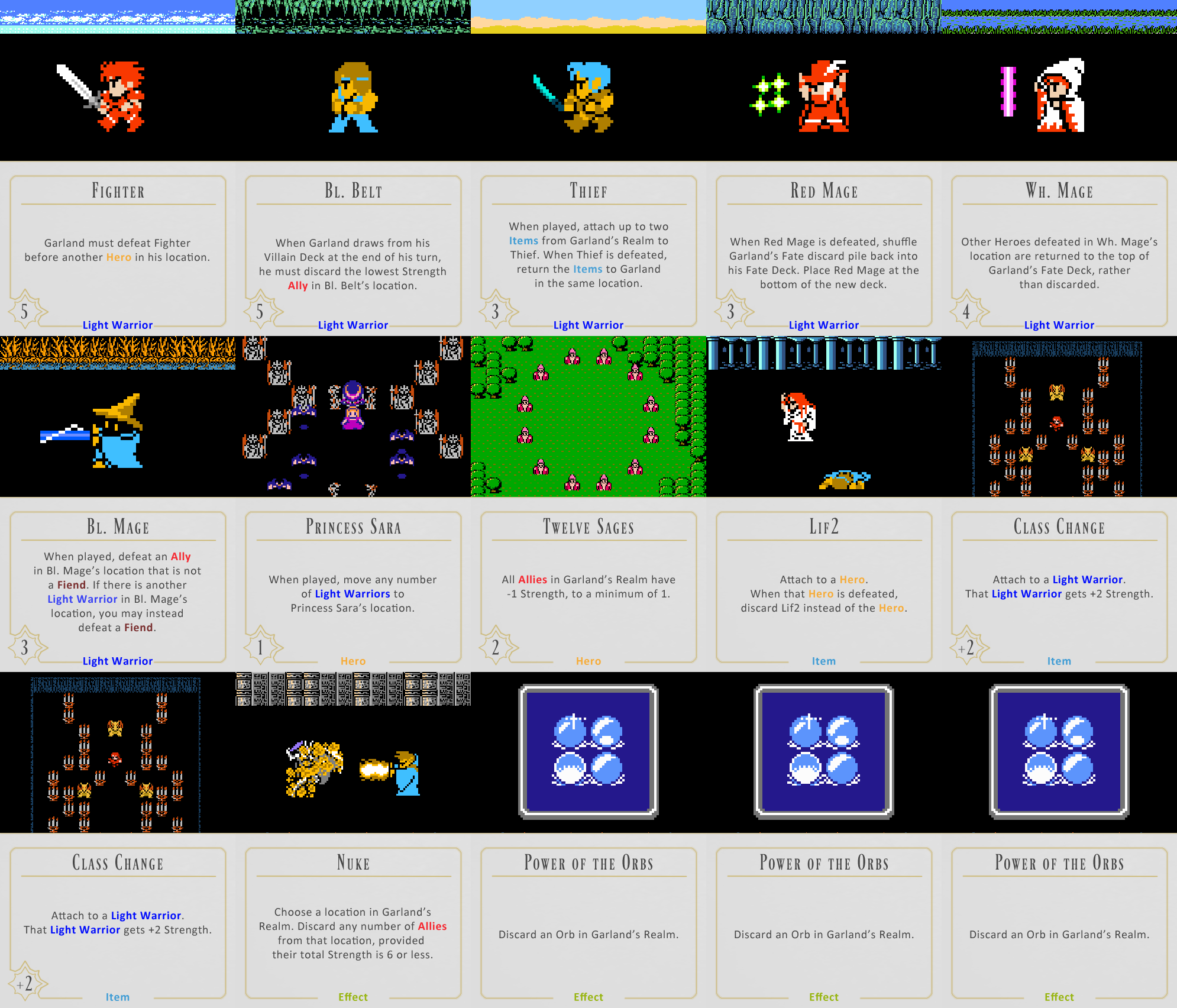Click the Nuke card title
Viewport: 1177px width, 1008px height.
point(353,863)
